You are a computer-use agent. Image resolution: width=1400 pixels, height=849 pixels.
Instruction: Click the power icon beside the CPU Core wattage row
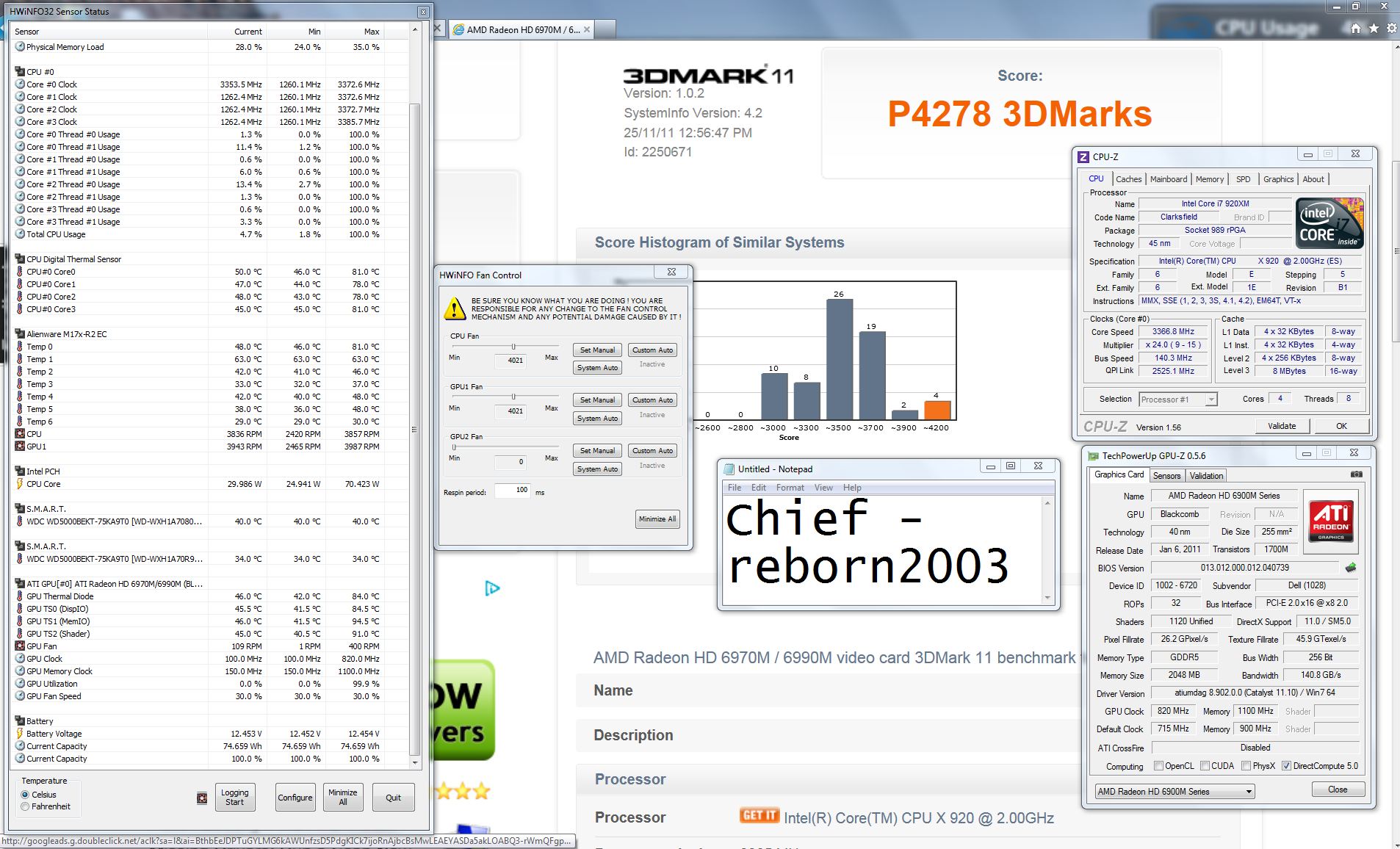coord(20,484)
